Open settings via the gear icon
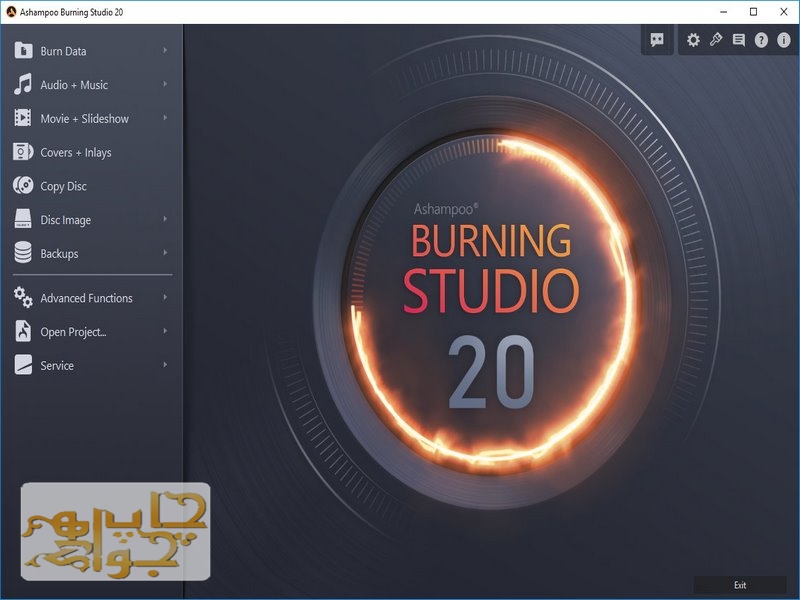The width and height of the screenshot is (800, 600). click(x=693, y=40)
